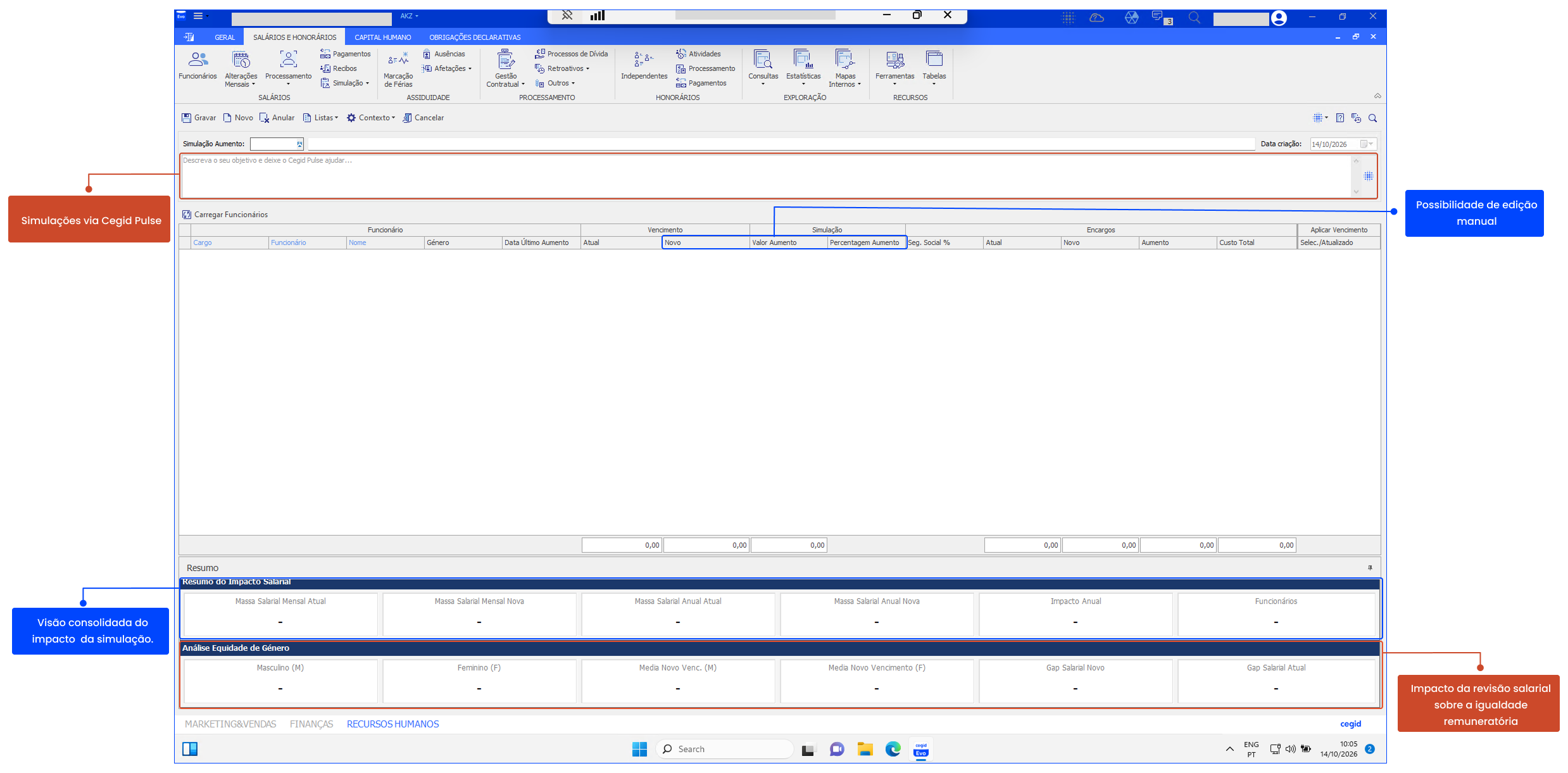Screen dimensions: 1568x773
Task: Click the Processamento salary icon
Action: (288, 69)
